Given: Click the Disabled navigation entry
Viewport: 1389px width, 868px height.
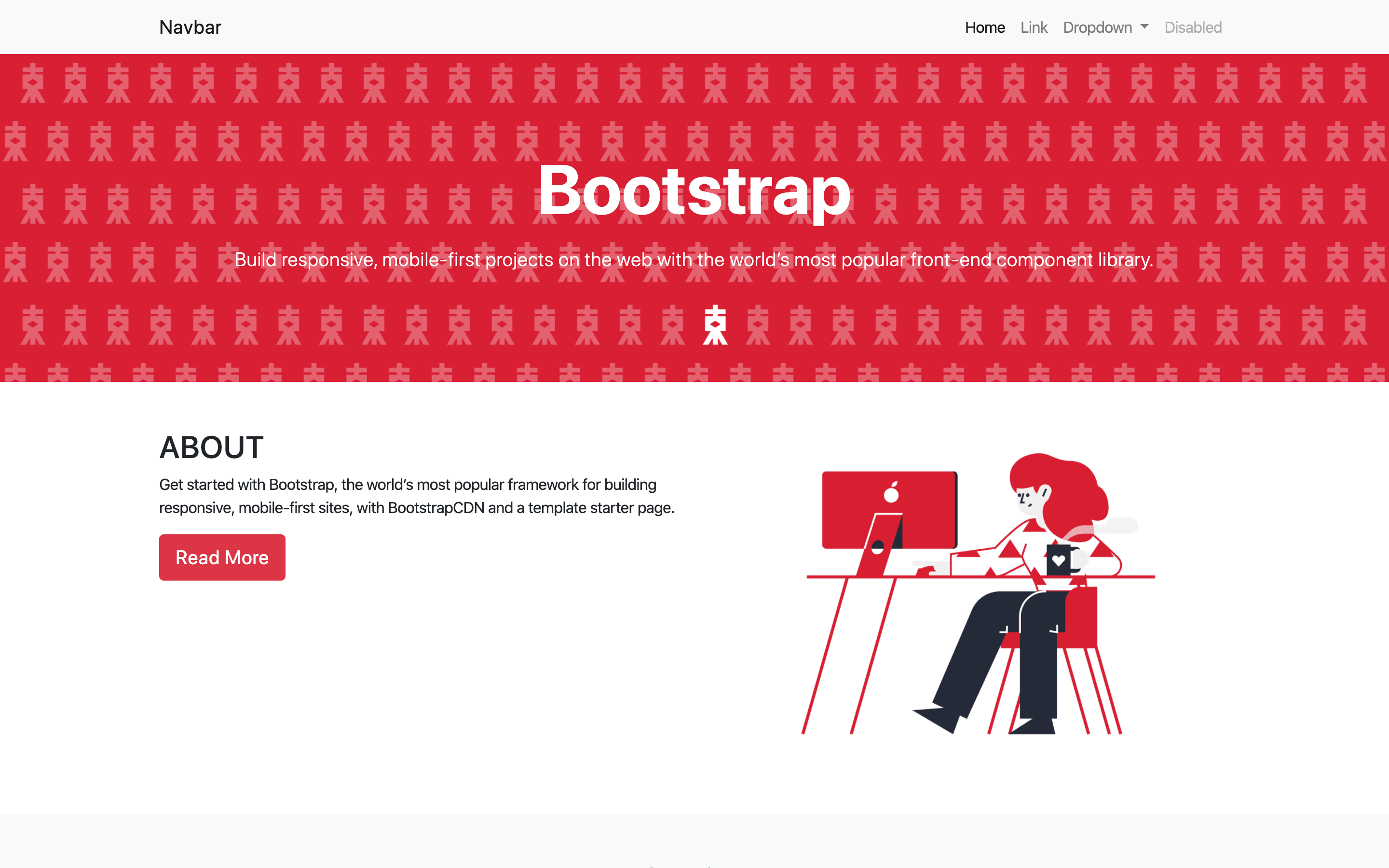Looking at the screenshot, I should (1192, 27).
